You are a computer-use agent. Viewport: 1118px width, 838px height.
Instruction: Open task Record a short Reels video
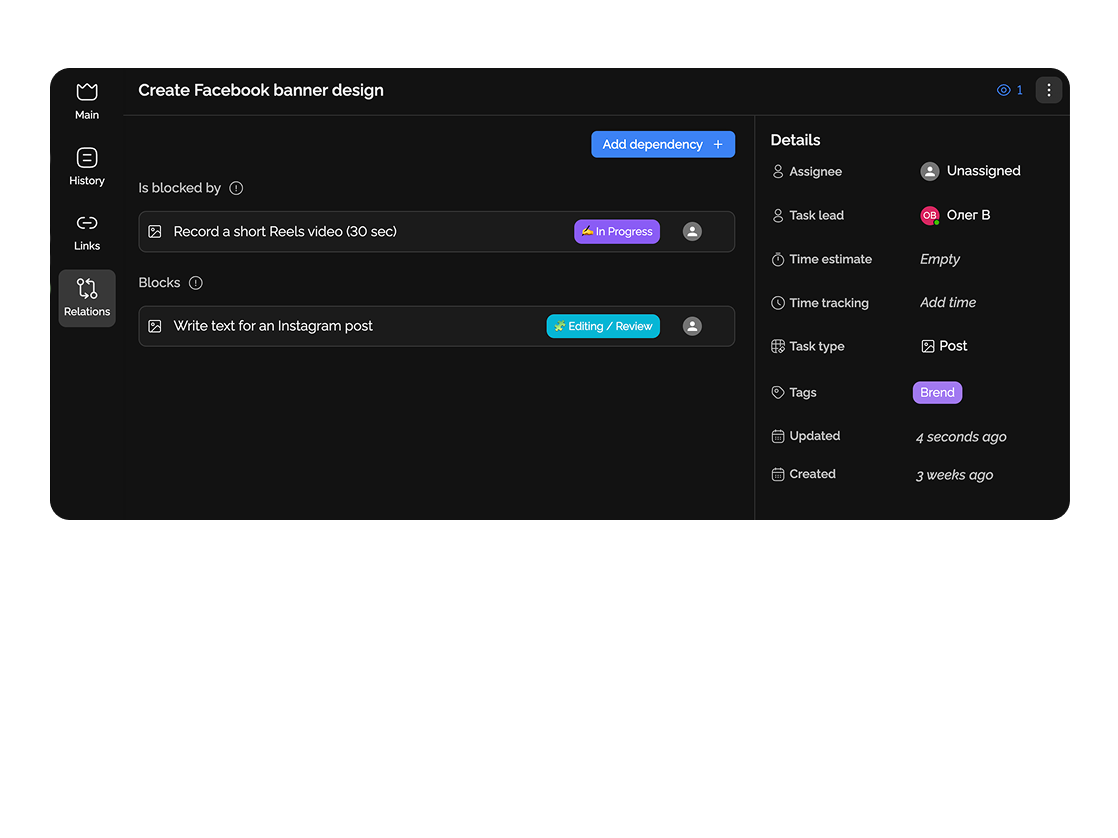click(x=285, y=232)
